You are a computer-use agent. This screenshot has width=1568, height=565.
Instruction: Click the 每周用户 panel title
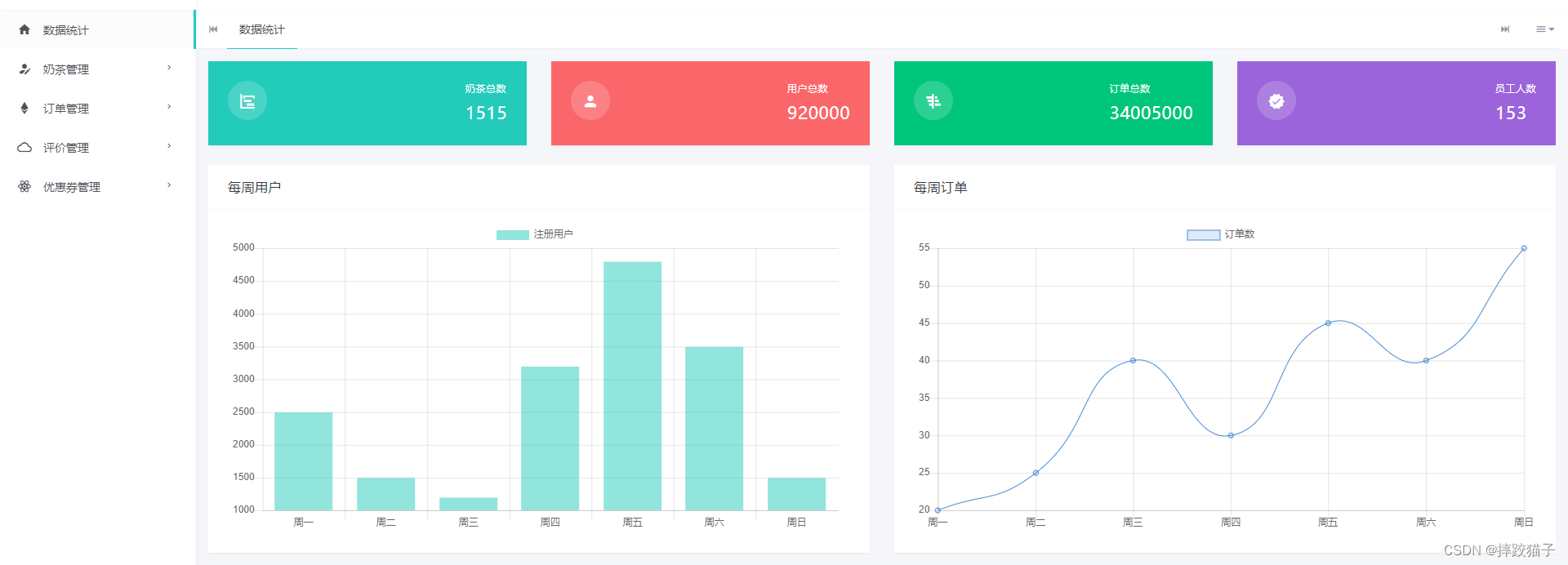click(x=254, y=188)
